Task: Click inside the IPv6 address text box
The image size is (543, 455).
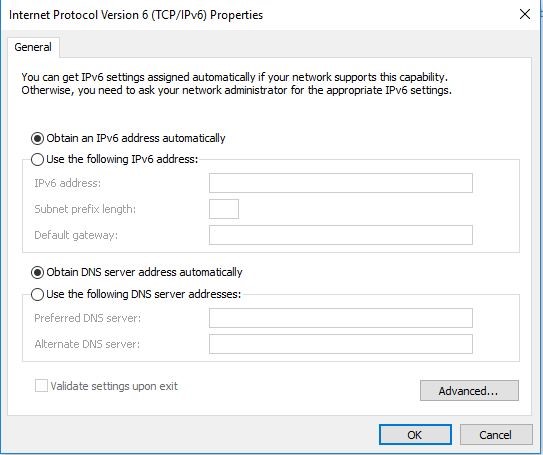Action: [x=341, y=183]
